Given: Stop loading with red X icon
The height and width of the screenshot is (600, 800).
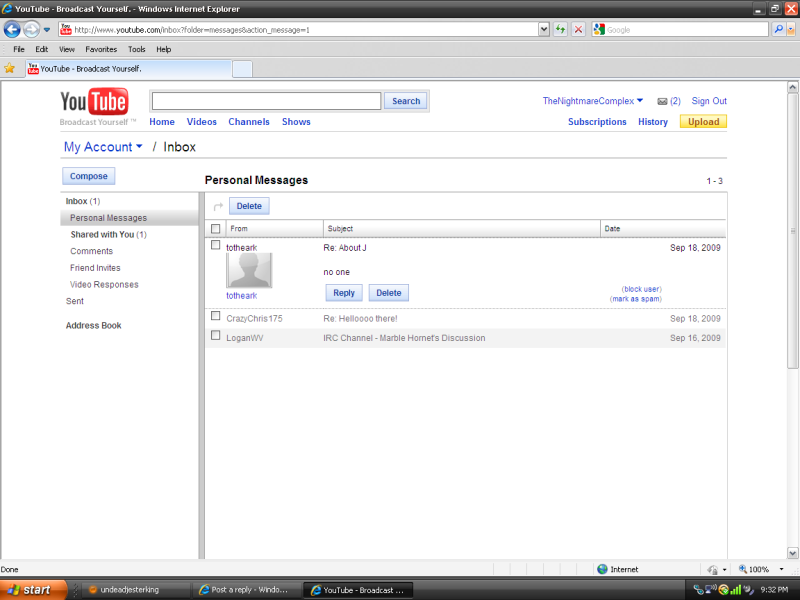Looking at the screenshot, I should pos(578,30).
